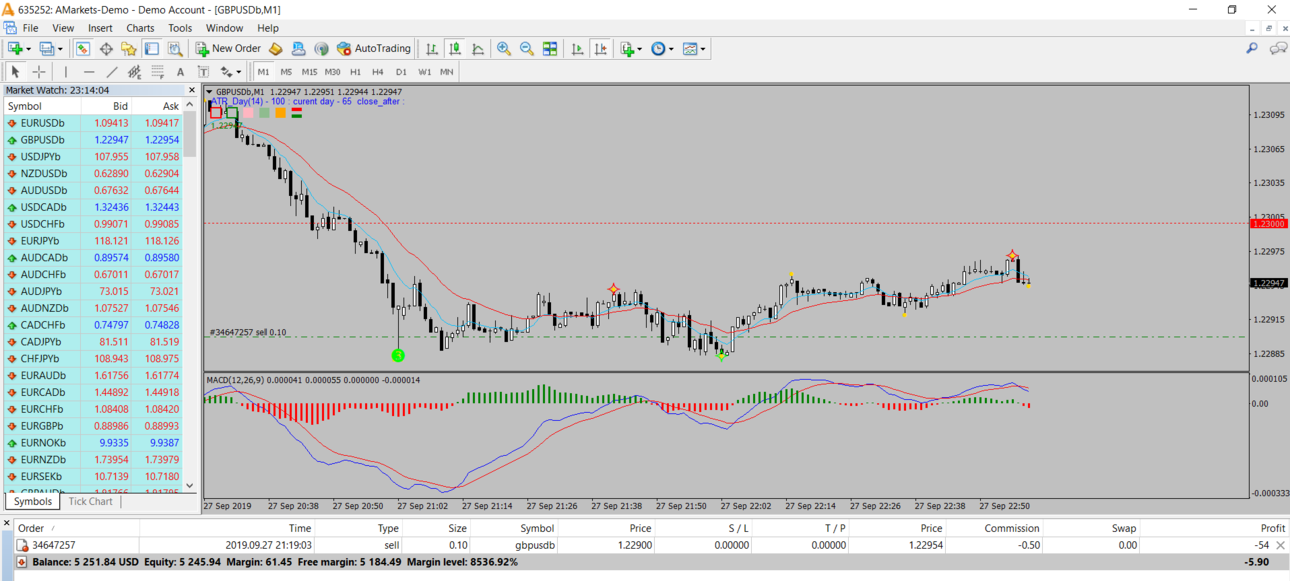This screenshot has width=1290, height=581.
Task: Open the View menu
Action: pyautogui.click(x=63, y=28)
